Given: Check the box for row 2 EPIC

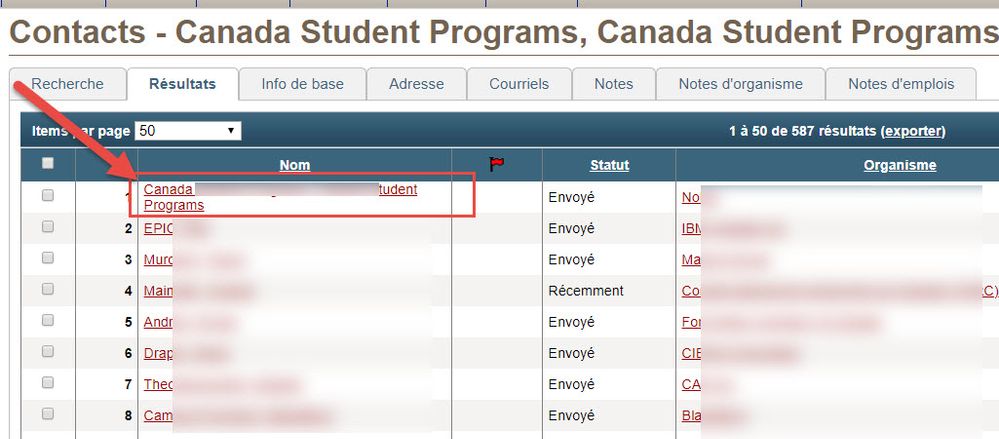Looking at the screenshot, I should click(x=48, y=227).
